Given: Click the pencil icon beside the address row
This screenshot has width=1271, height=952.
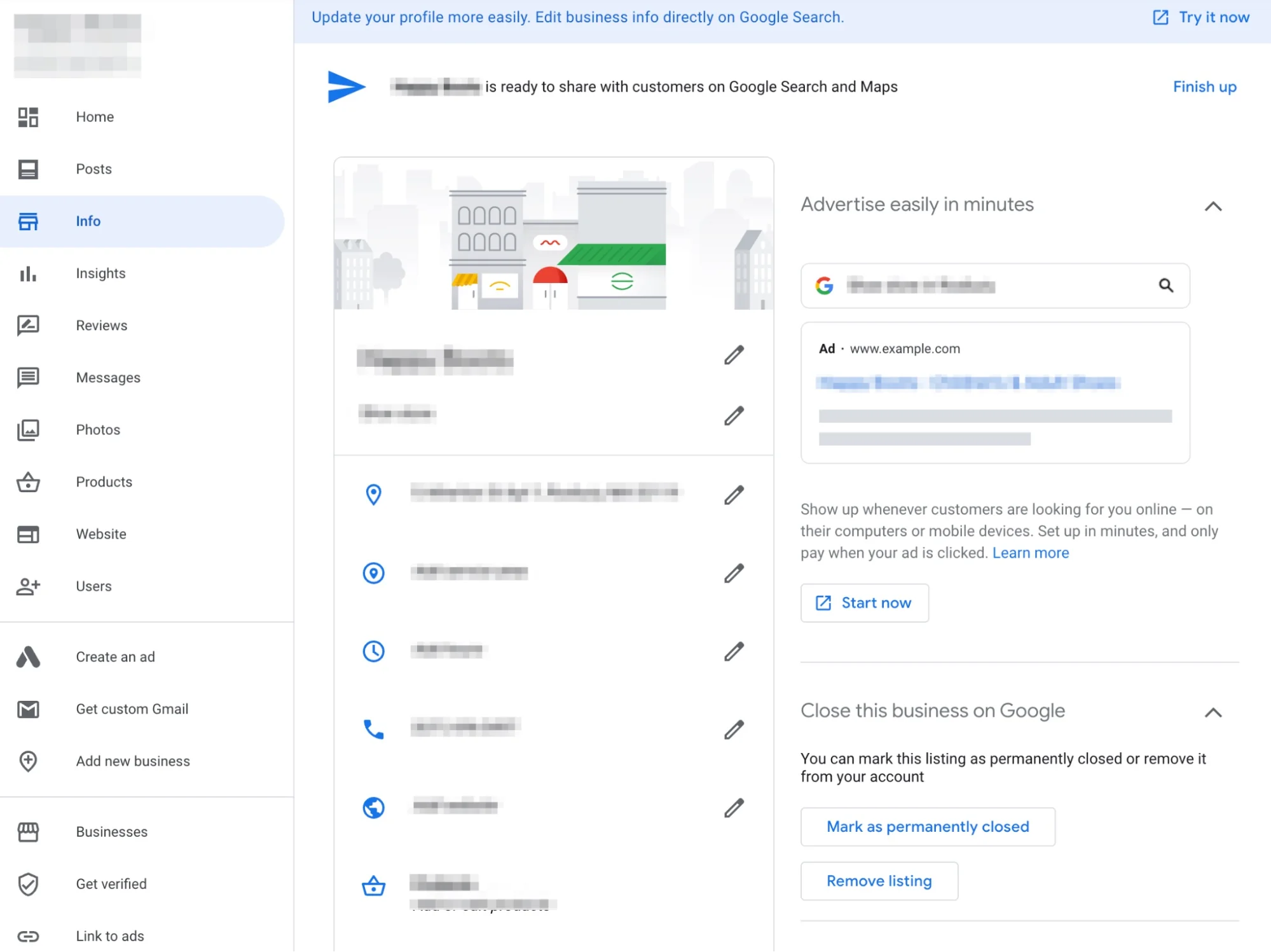Looking at the screenshot, I should coord(734,495).
